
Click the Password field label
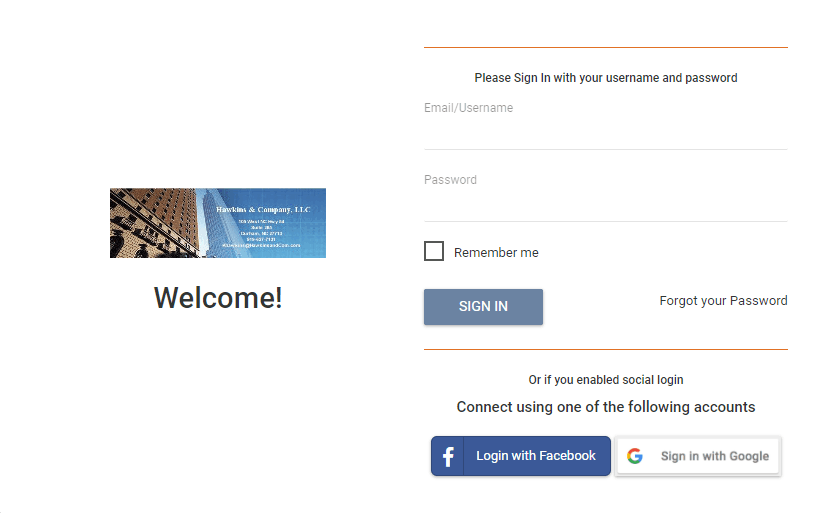point(450,180)
